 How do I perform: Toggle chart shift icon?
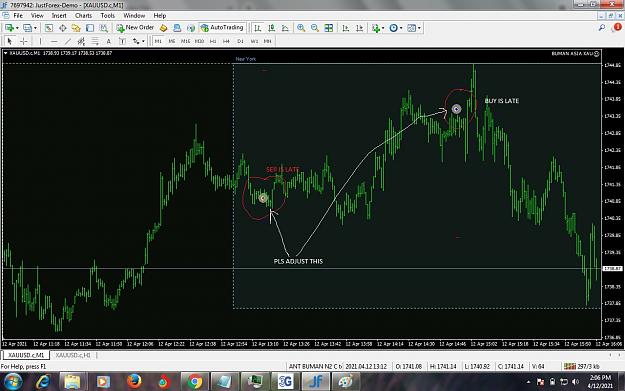(x=360, y=28)
